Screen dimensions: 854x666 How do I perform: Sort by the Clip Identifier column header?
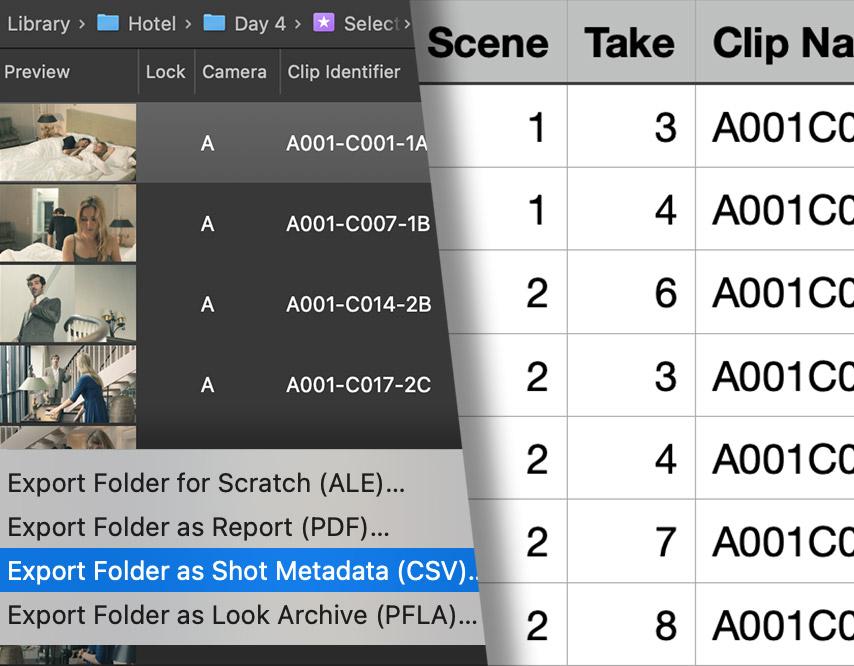click(344, 72)
